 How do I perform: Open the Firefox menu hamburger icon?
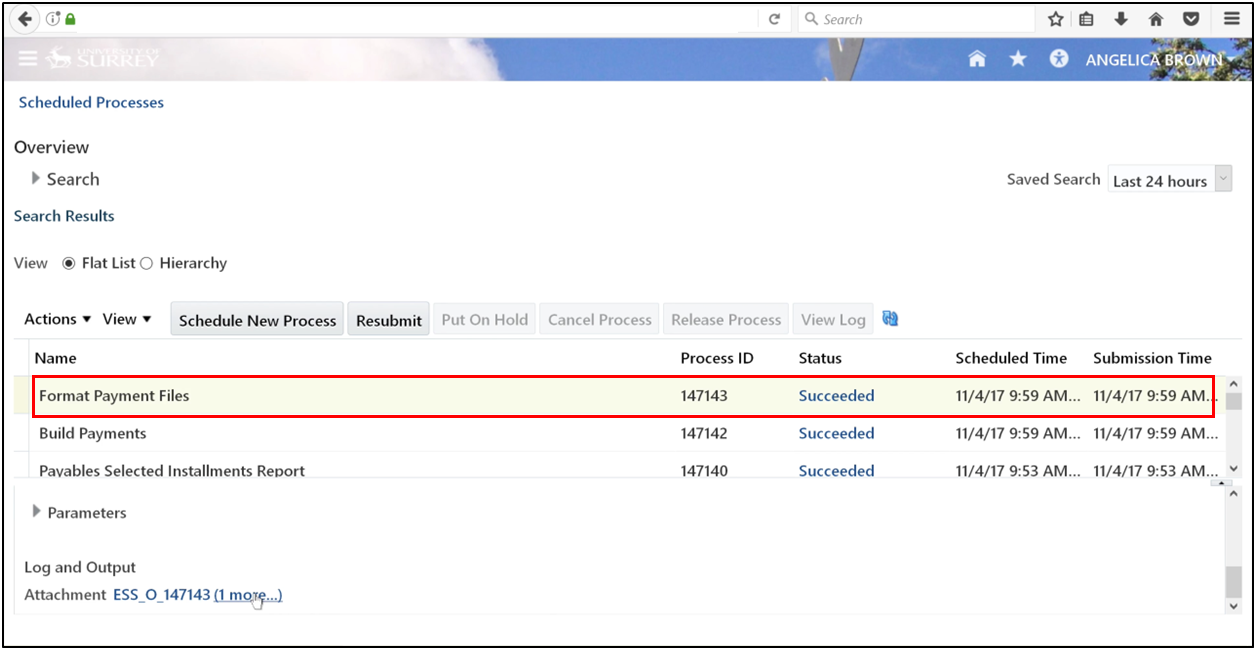click(x=1231, y=18)
